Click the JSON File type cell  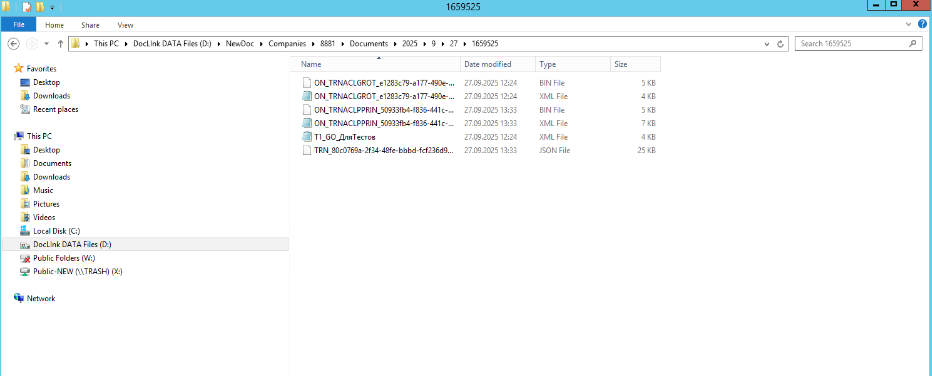pos(555,150)
